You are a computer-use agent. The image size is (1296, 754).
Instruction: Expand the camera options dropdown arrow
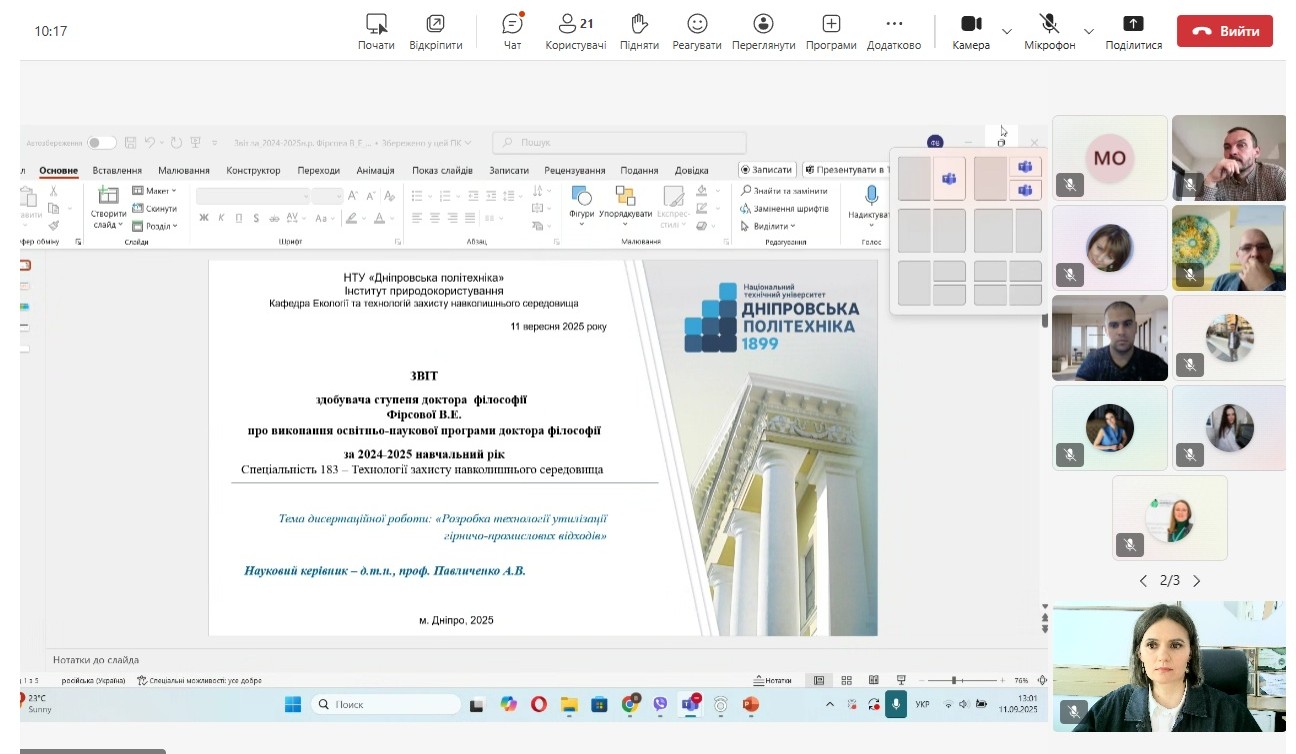coord(1007,31)
